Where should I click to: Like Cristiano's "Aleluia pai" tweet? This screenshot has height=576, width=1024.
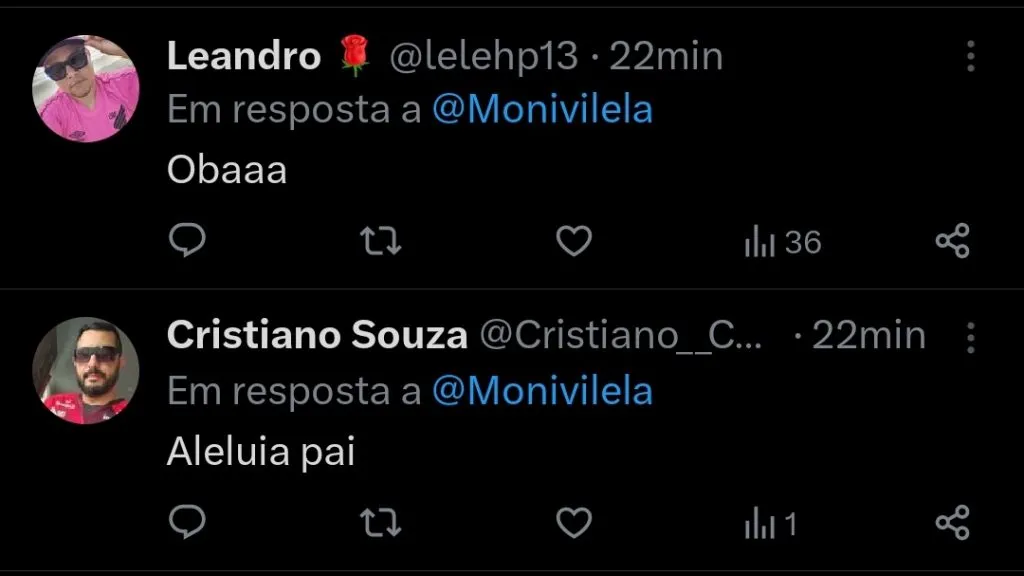click(x=573, y=521)
